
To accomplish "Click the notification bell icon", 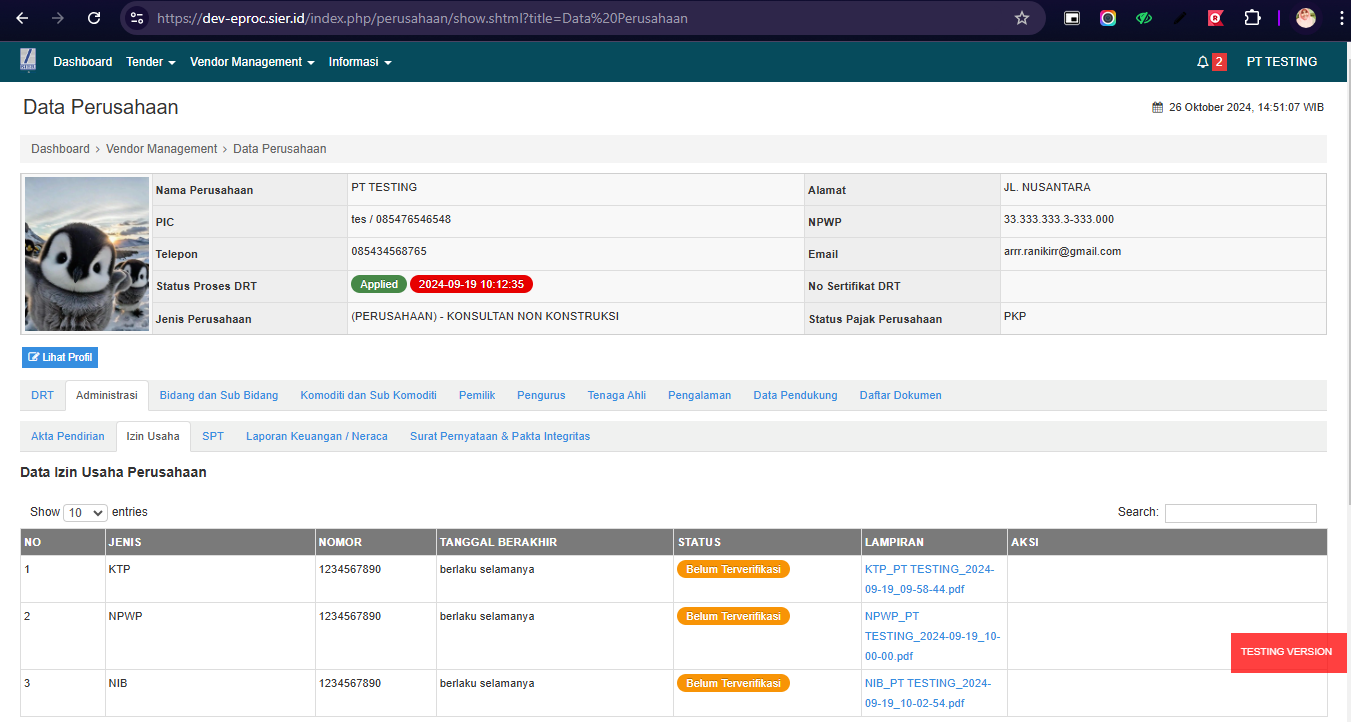I will point(1202,62).
